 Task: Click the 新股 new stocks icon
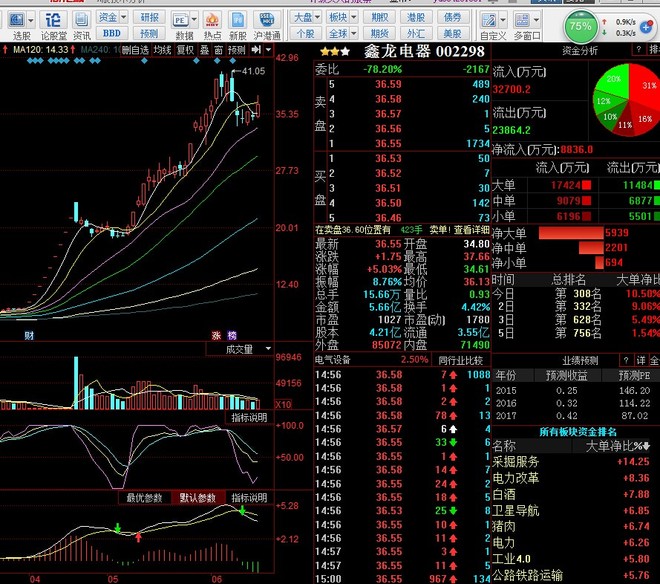[238, 20]
